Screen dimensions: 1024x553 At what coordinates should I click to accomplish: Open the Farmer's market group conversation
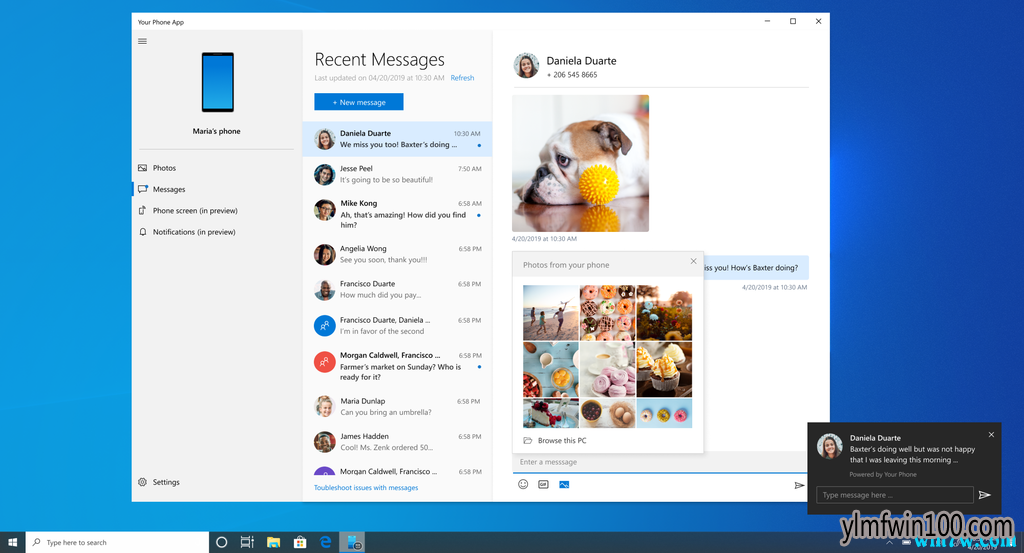397,366
